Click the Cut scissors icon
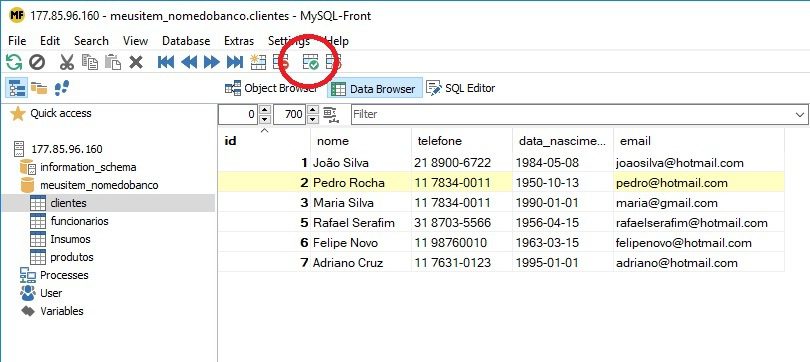The image size is (810, 362). click(67, 62)
